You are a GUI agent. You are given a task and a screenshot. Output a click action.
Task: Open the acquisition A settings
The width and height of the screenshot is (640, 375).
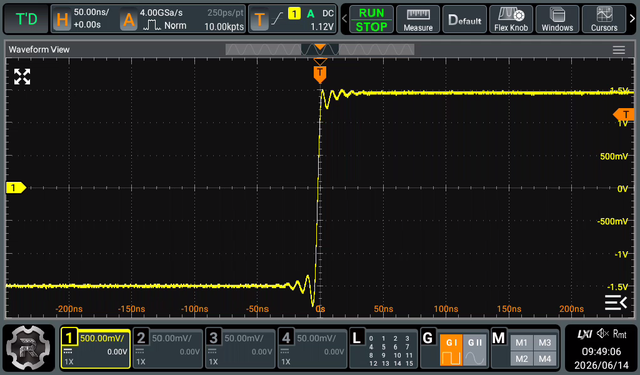129,19
